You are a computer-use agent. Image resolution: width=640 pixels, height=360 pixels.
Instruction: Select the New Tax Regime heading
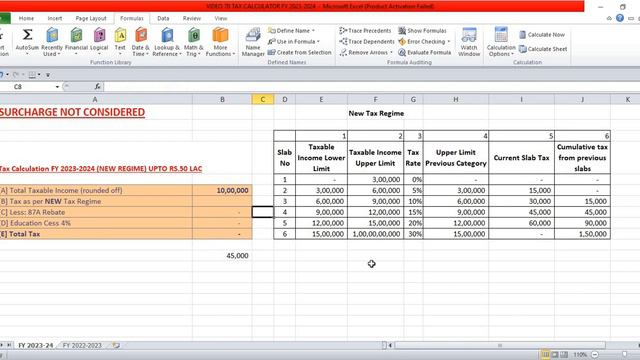376,113
